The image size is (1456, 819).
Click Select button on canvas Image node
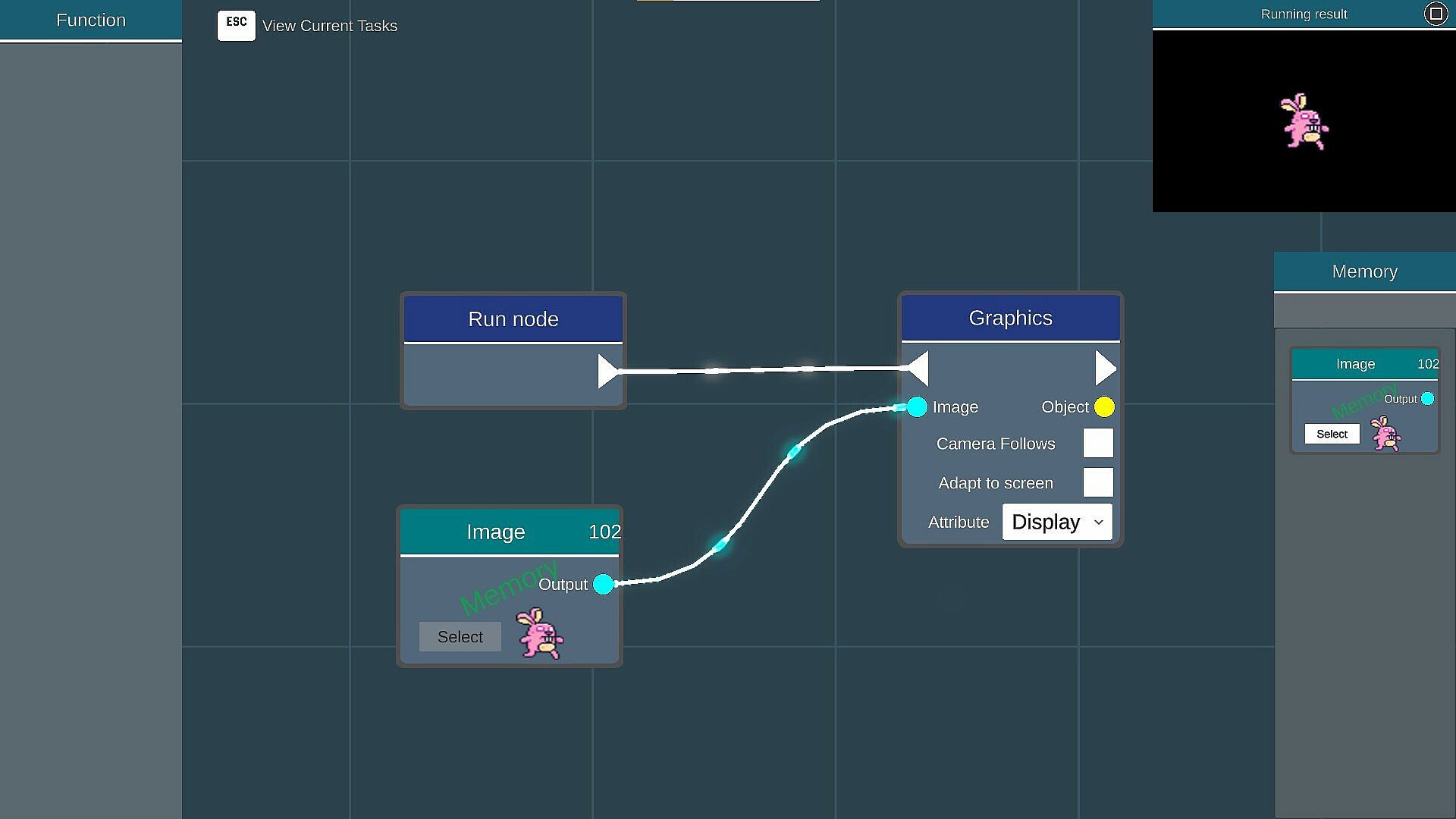pos(460,637)
